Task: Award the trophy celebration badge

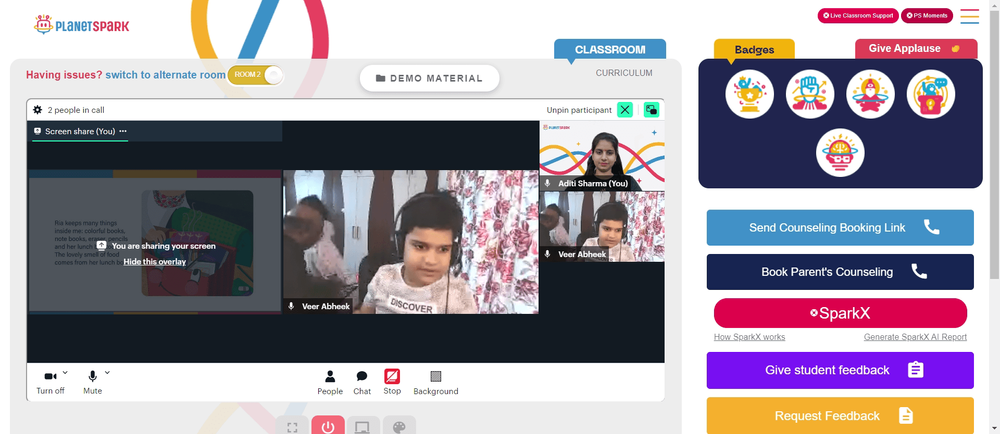Action: 749,94
